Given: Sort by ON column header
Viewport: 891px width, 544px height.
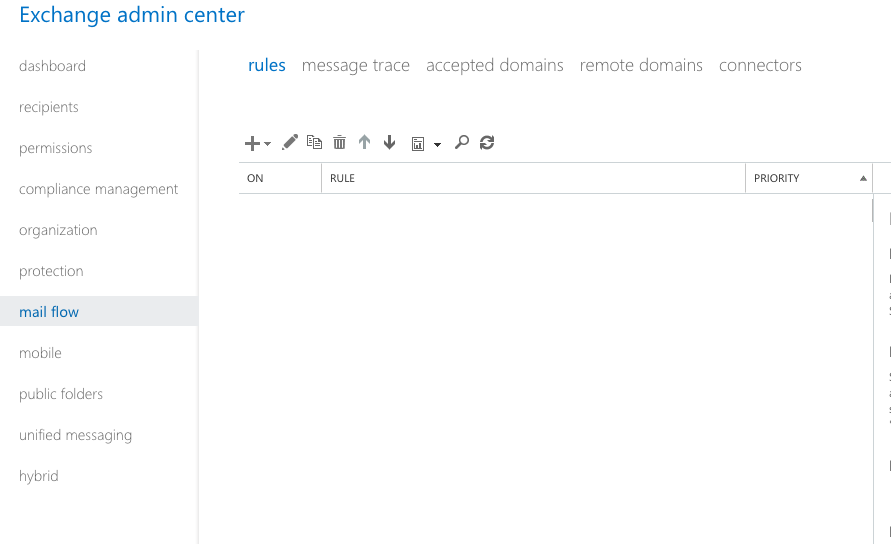Looking at the screenshot, I should tap(280, 178).
